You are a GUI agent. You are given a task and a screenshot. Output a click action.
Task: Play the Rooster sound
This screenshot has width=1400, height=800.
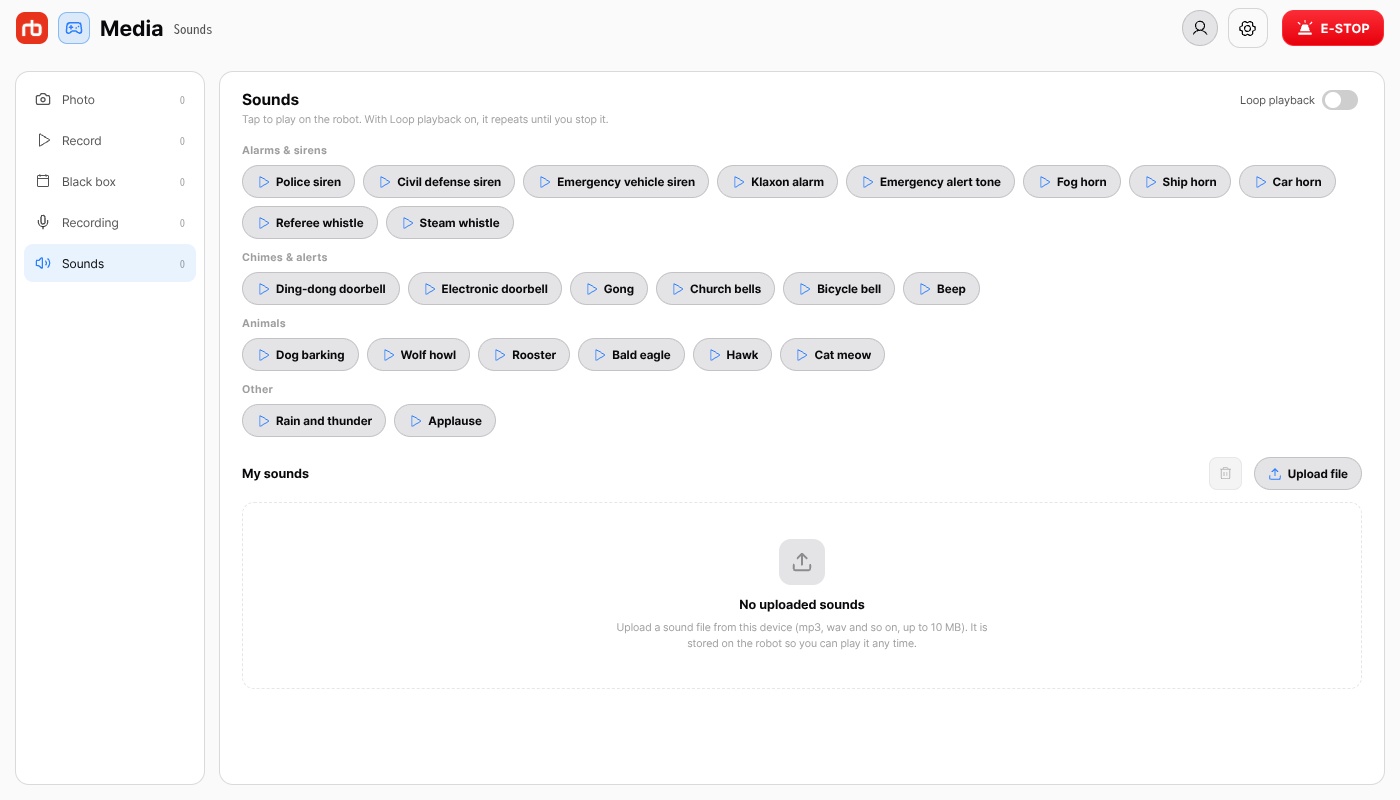[524, 355]
